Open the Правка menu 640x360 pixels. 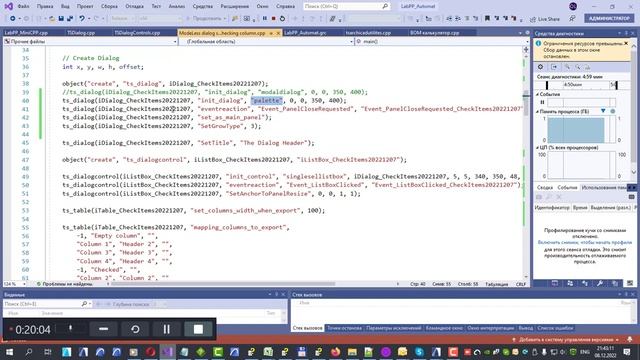click(x=45, y=6)
